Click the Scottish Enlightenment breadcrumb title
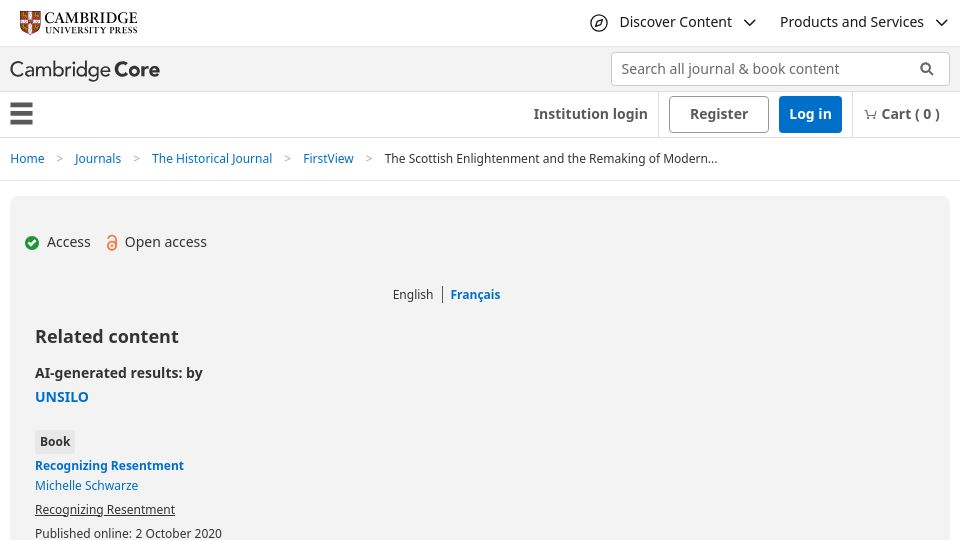The width and height of the screenshot is (960, 540). [x=550, y=159]
